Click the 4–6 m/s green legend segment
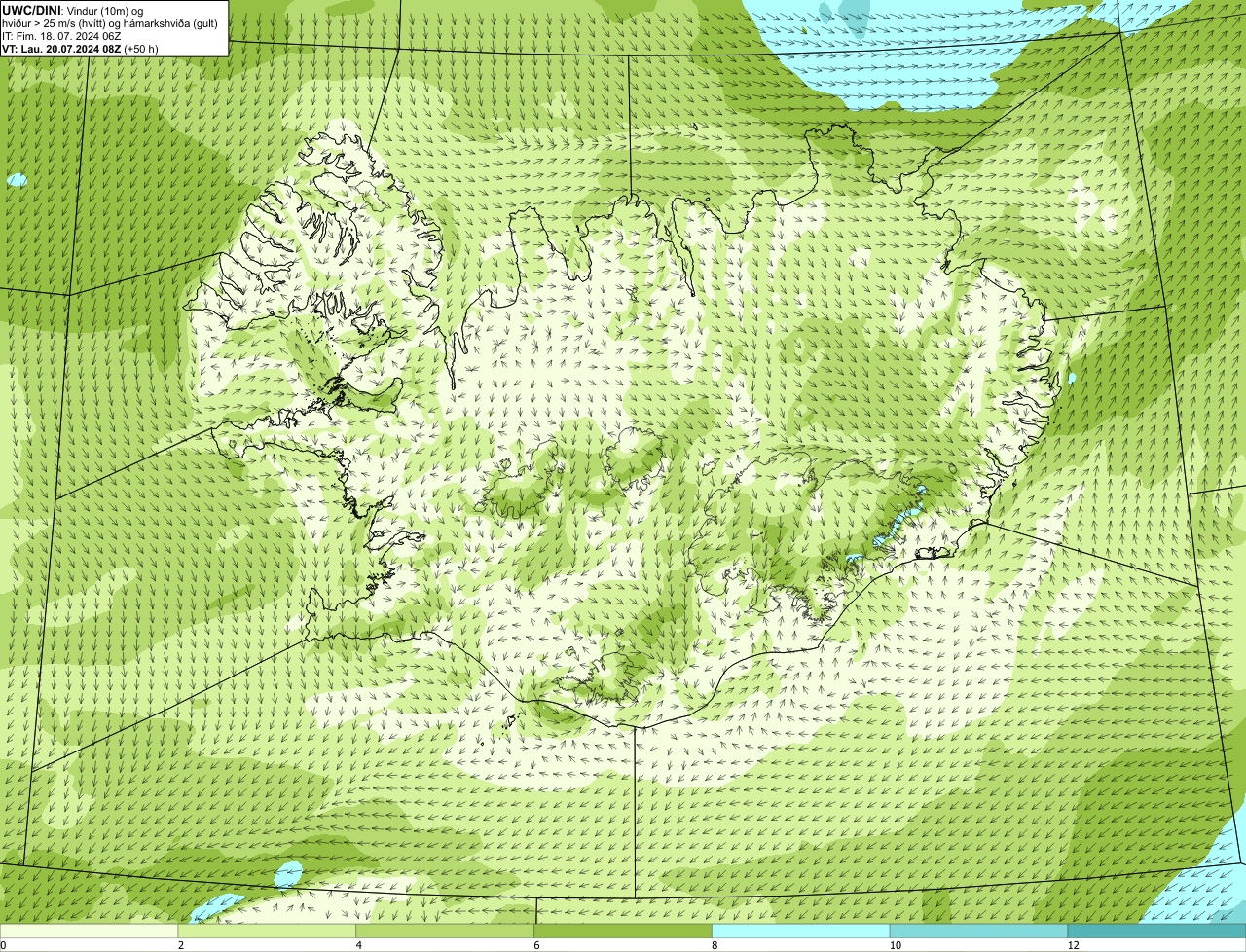Viewport: 1246px width, 952px height. (x=446, y=932)
